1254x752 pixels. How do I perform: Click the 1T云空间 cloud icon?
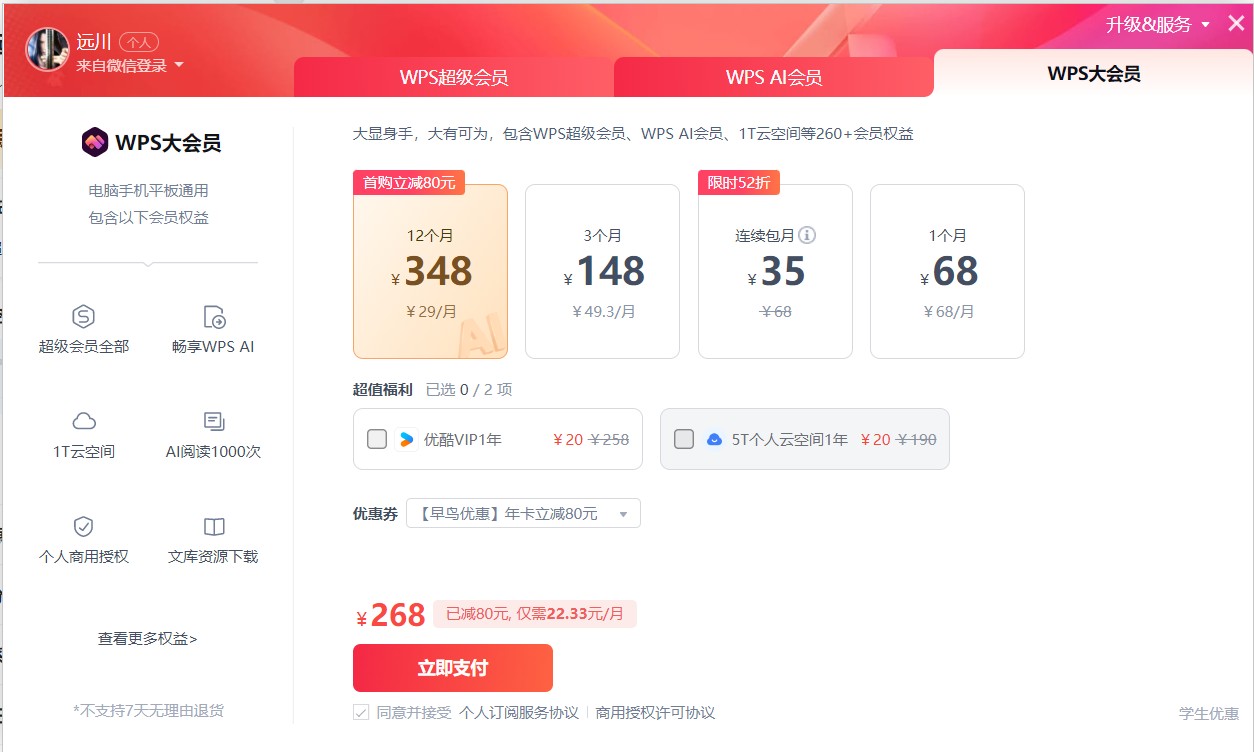click(84, 421)
